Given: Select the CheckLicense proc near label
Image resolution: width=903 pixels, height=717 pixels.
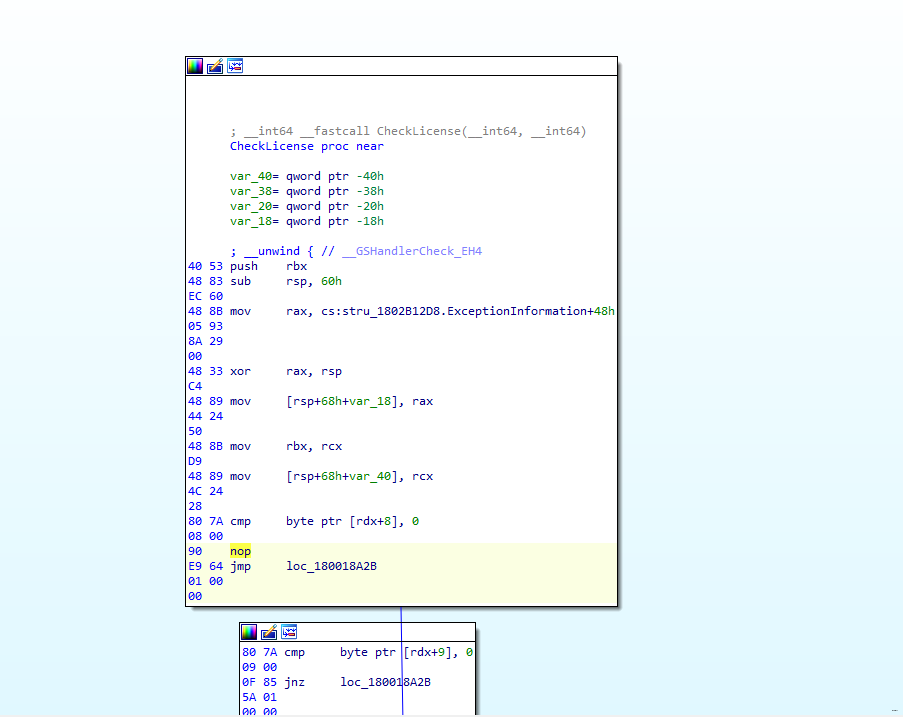Looking at the screenshot, I should [x=306, y=146].
